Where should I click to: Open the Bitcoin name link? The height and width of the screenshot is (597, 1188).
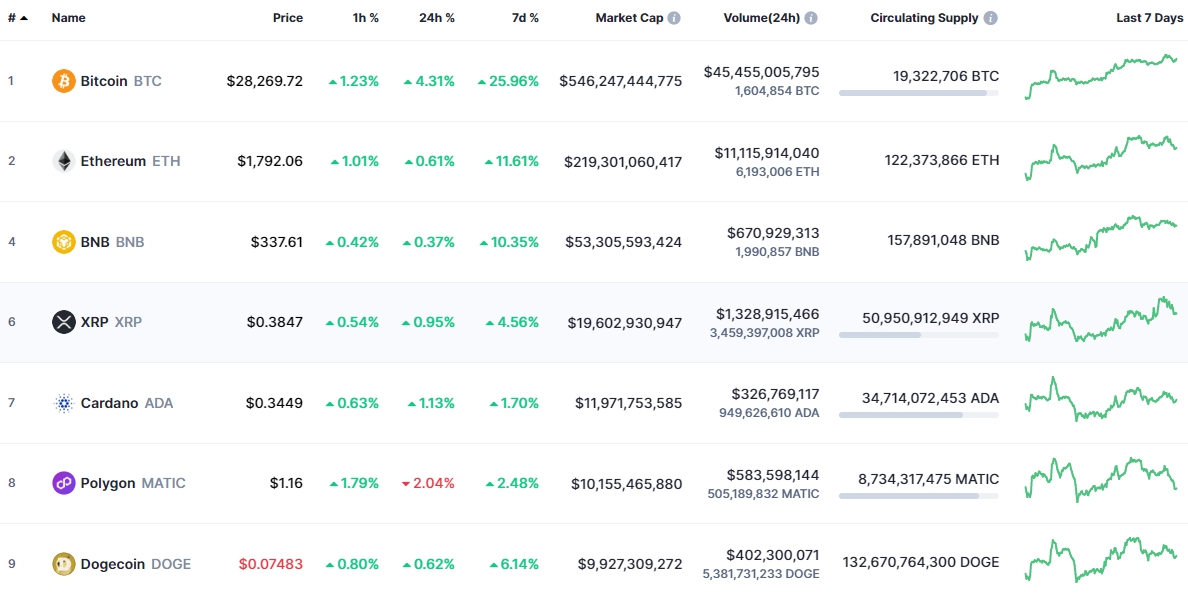tap(104, 81)
